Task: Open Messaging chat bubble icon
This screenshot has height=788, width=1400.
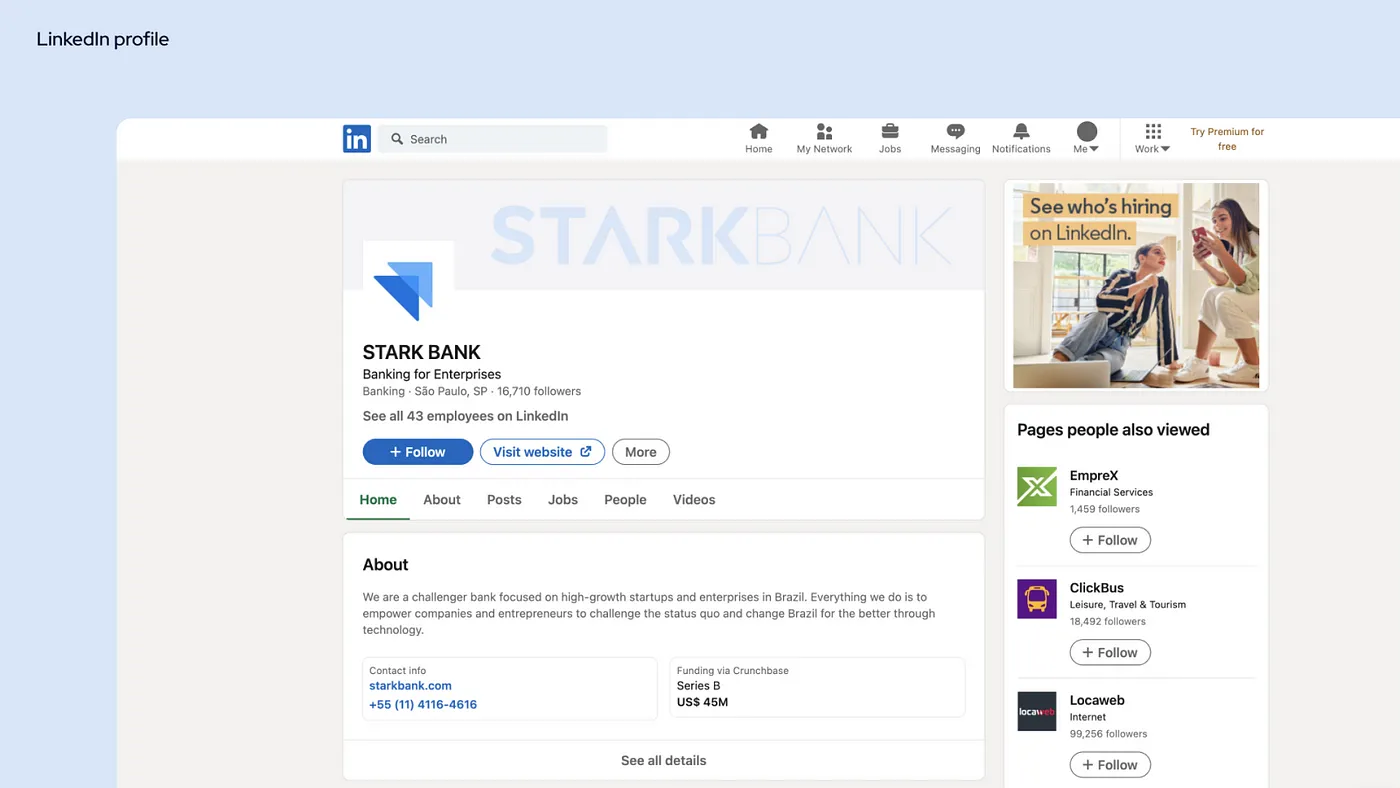Action: 955,132
